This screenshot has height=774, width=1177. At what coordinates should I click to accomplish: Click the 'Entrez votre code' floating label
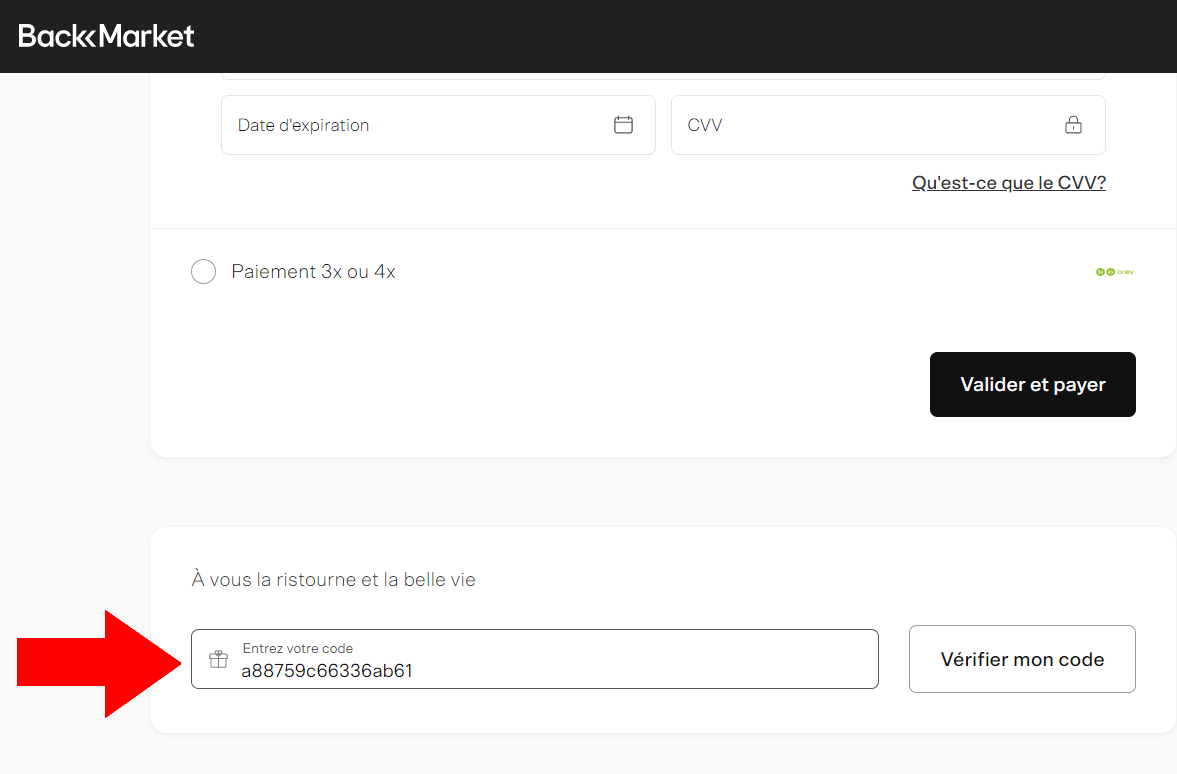click(x=298, y=648)
